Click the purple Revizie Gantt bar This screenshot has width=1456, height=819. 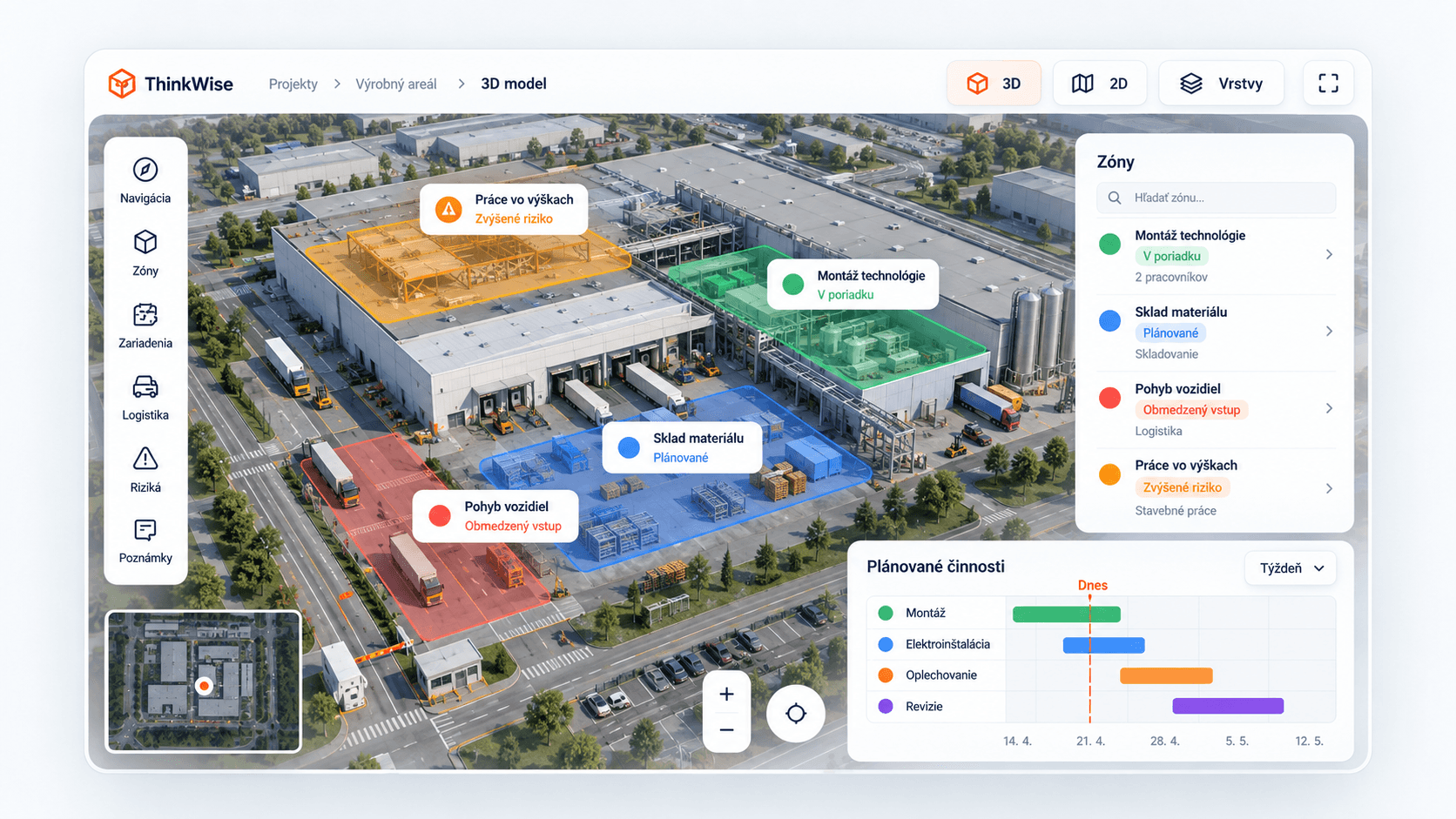[1228, 706]
